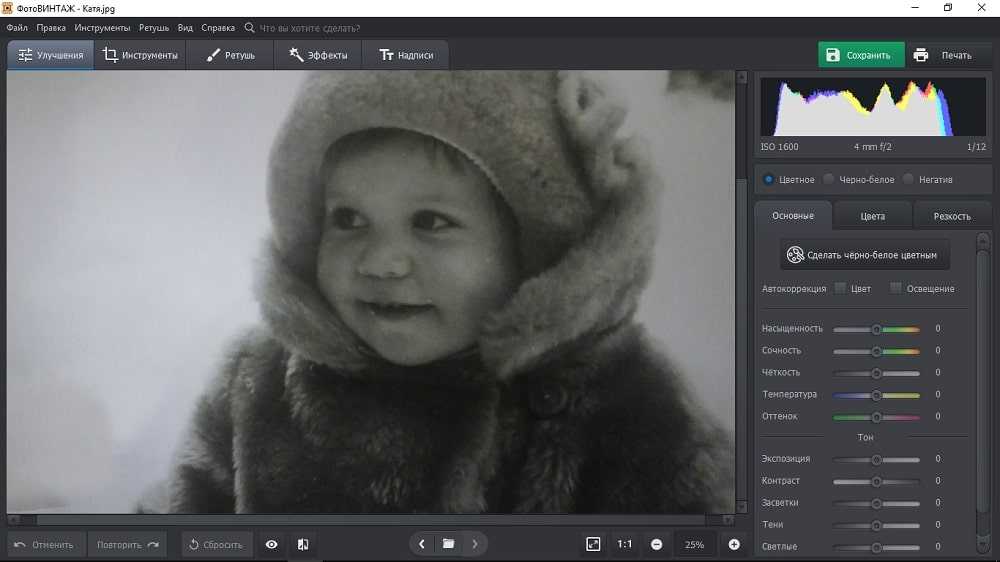The height and width of the screenshot is (562, 1000).
Task: Zoom out with the minus icon
Action: point(656,544)
